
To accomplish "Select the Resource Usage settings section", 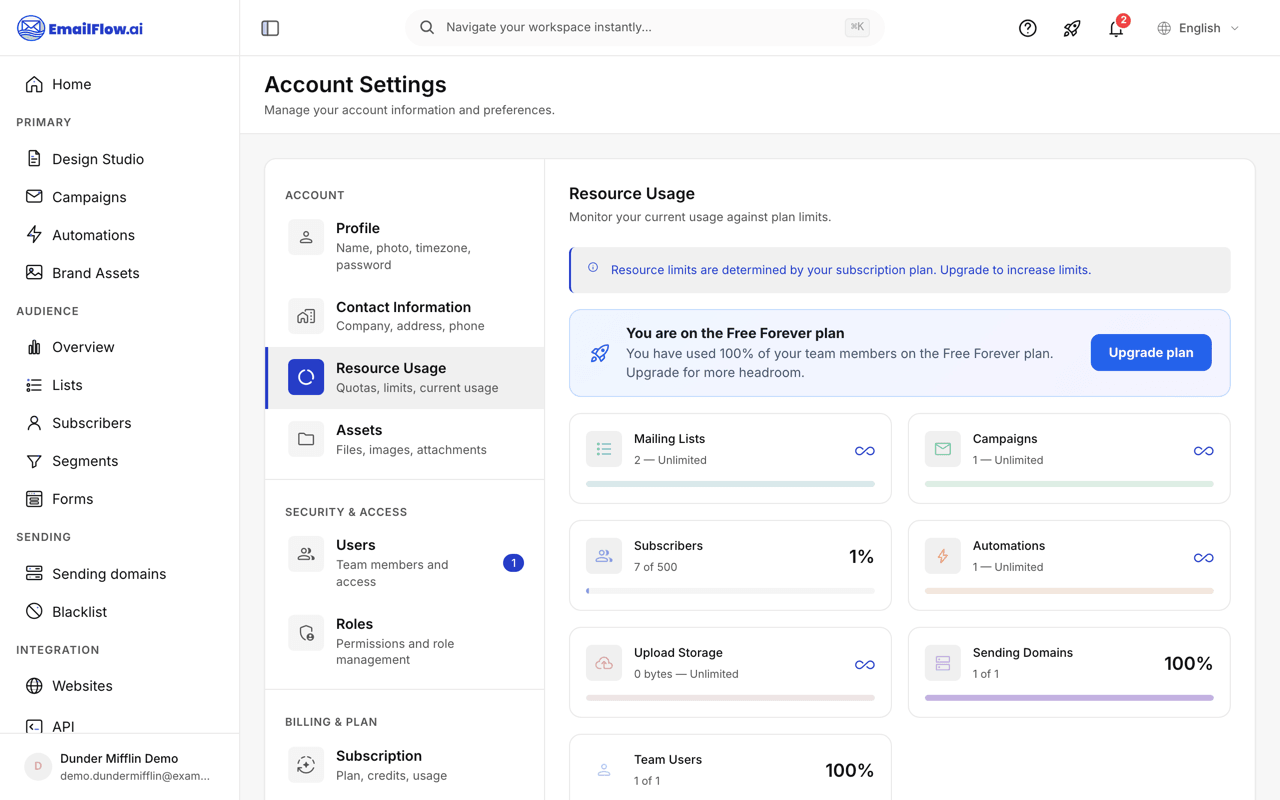I will (405, 378).
